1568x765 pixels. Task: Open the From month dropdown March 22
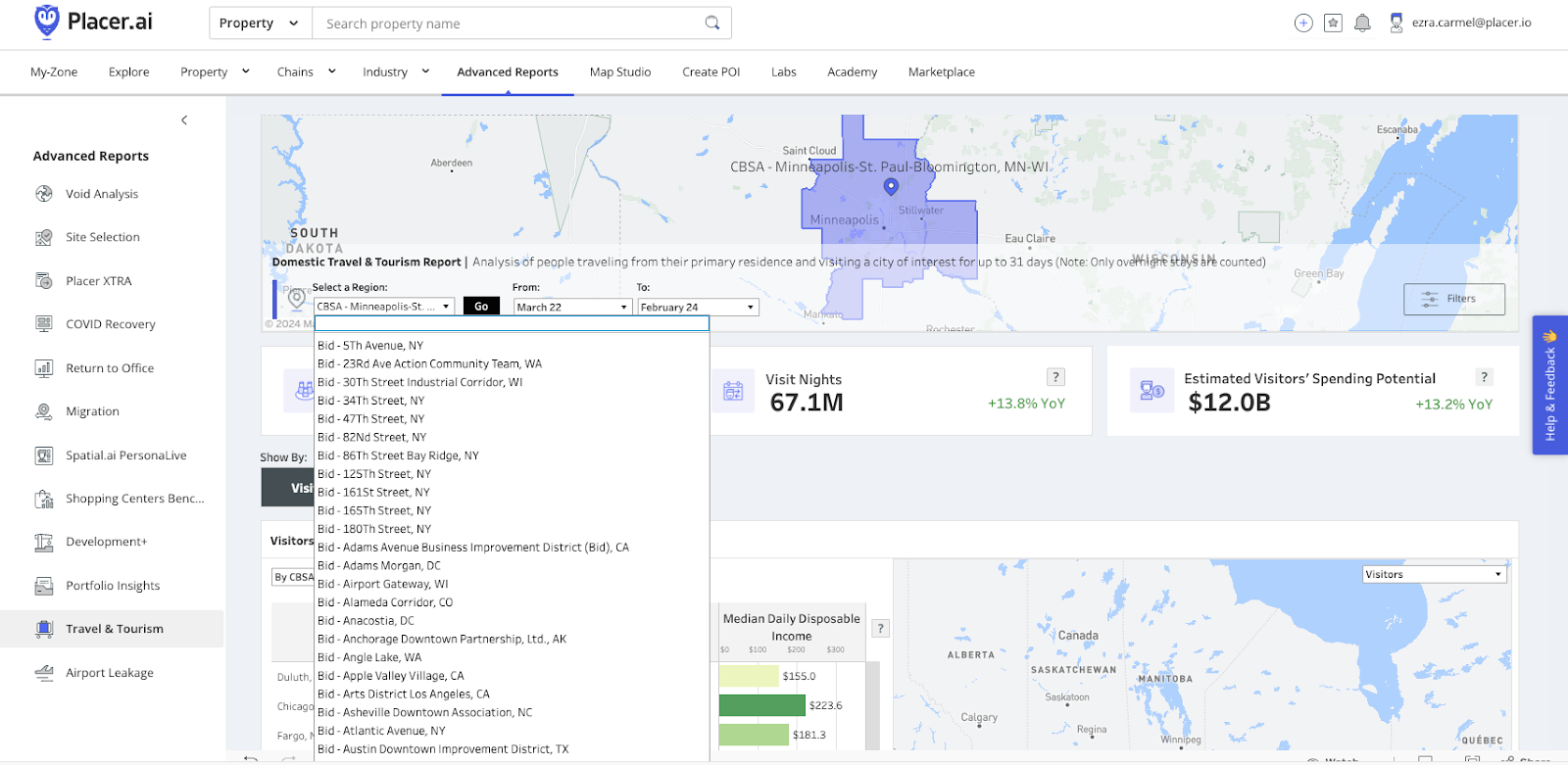click(x=572, y=307)
